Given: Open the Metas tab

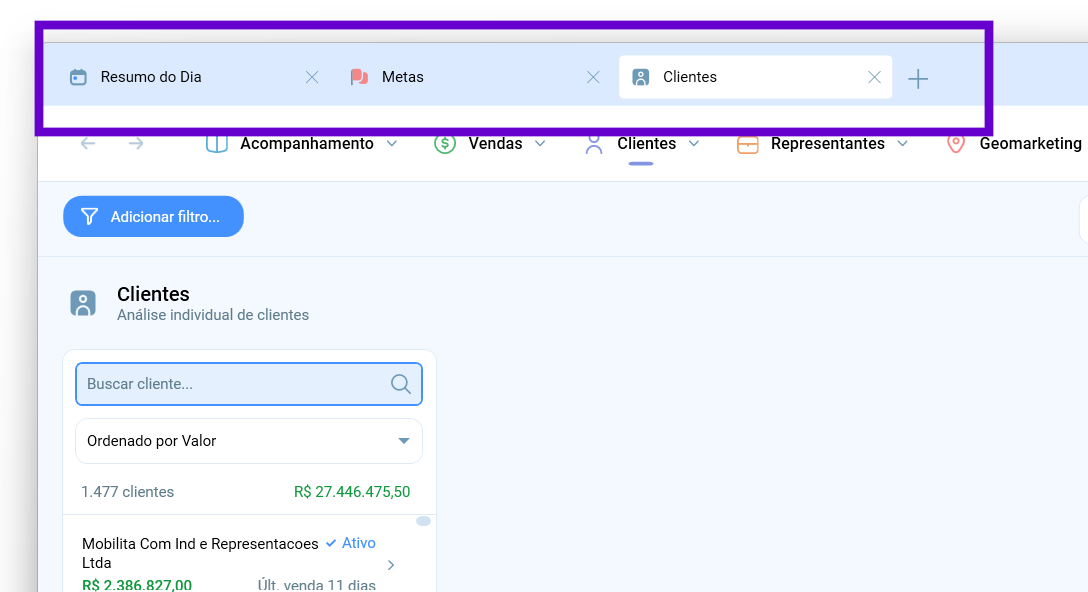Looking at the screenshot, I should [x=402, y=77].
